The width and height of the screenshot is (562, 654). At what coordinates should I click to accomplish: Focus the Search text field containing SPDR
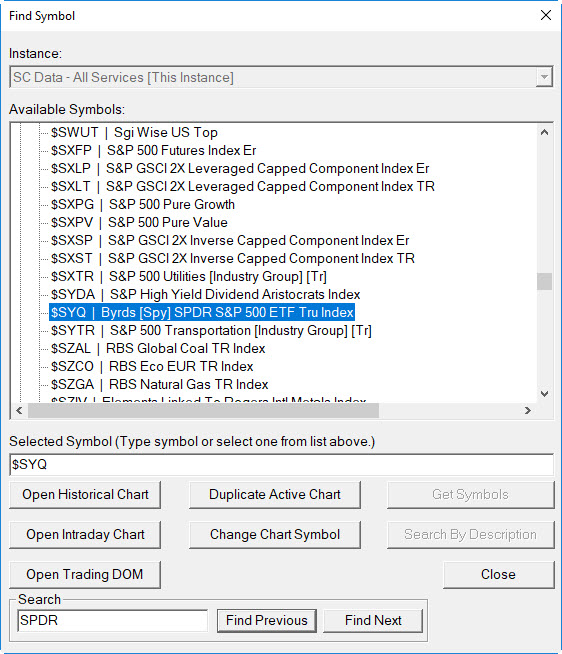(112, 621)
